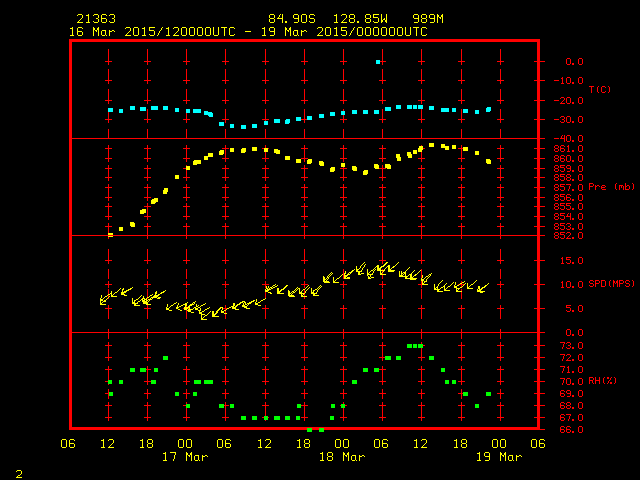
Task: Click the 861.0 pressure tick label
Action: pos(569,149)
